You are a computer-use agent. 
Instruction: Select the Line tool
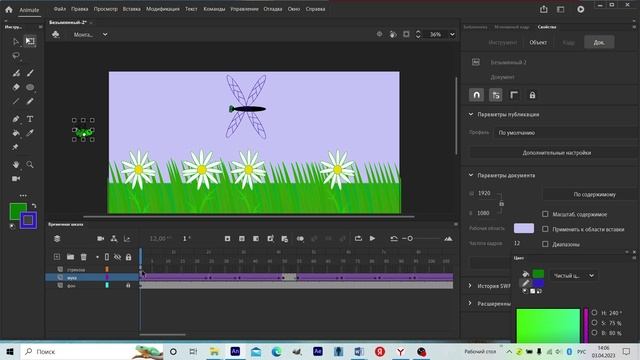coord(16,101)
